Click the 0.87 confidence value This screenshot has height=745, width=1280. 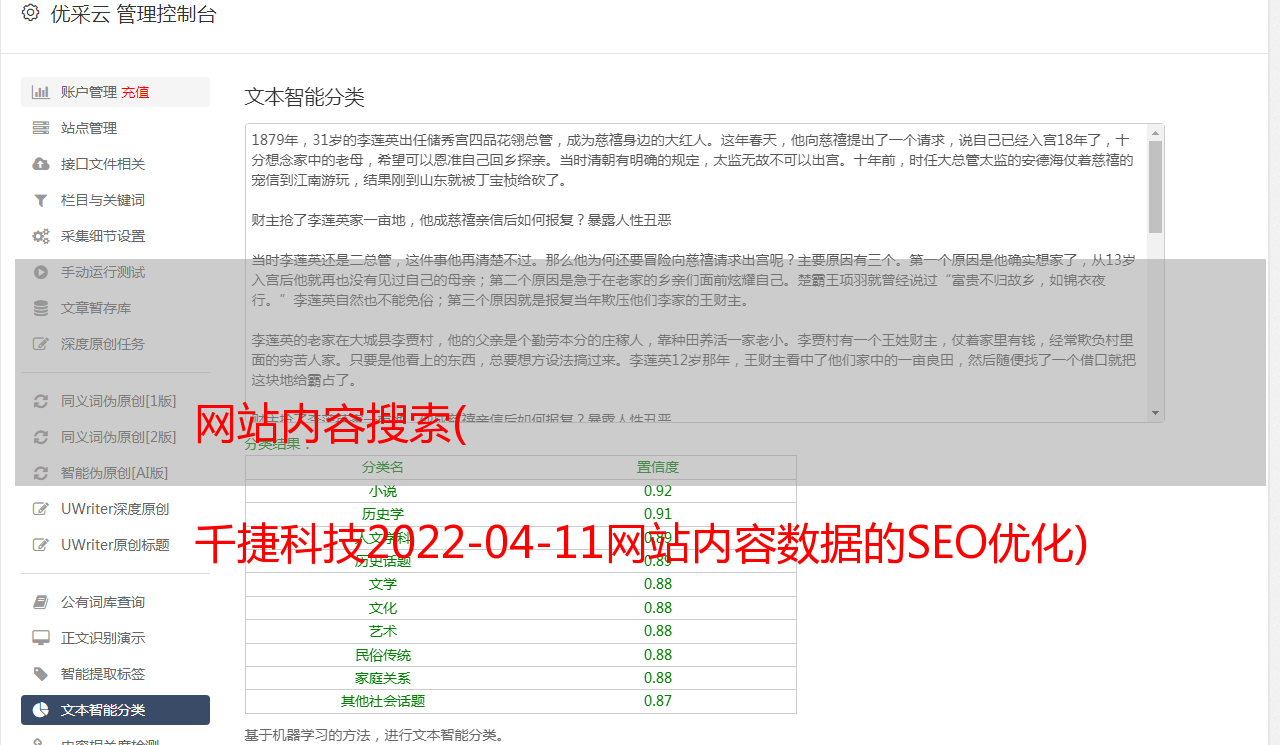658,701
